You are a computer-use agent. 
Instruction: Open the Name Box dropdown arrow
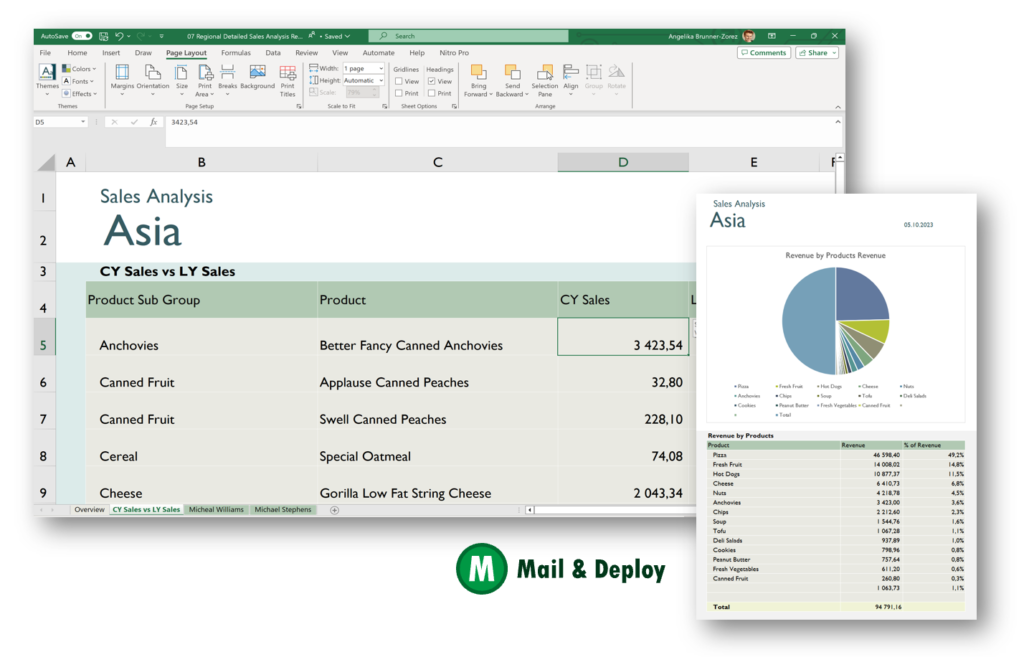[83, 122]
